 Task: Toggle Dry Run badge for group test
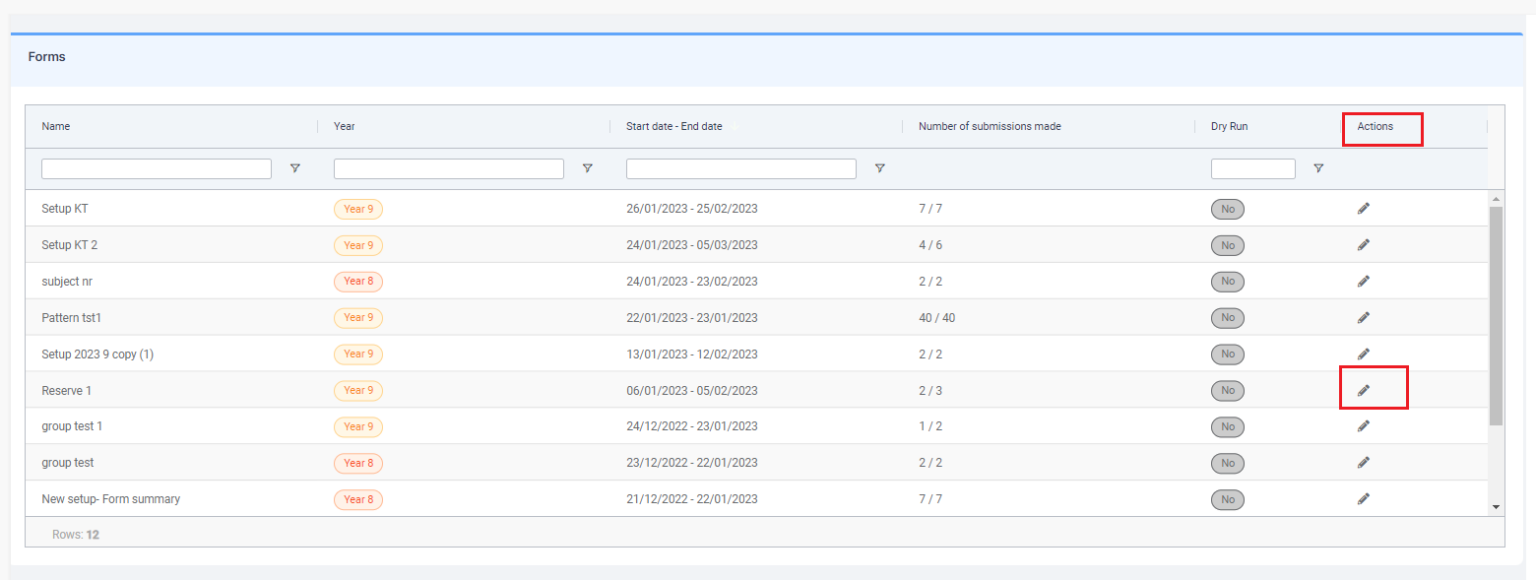(1227, 463)
